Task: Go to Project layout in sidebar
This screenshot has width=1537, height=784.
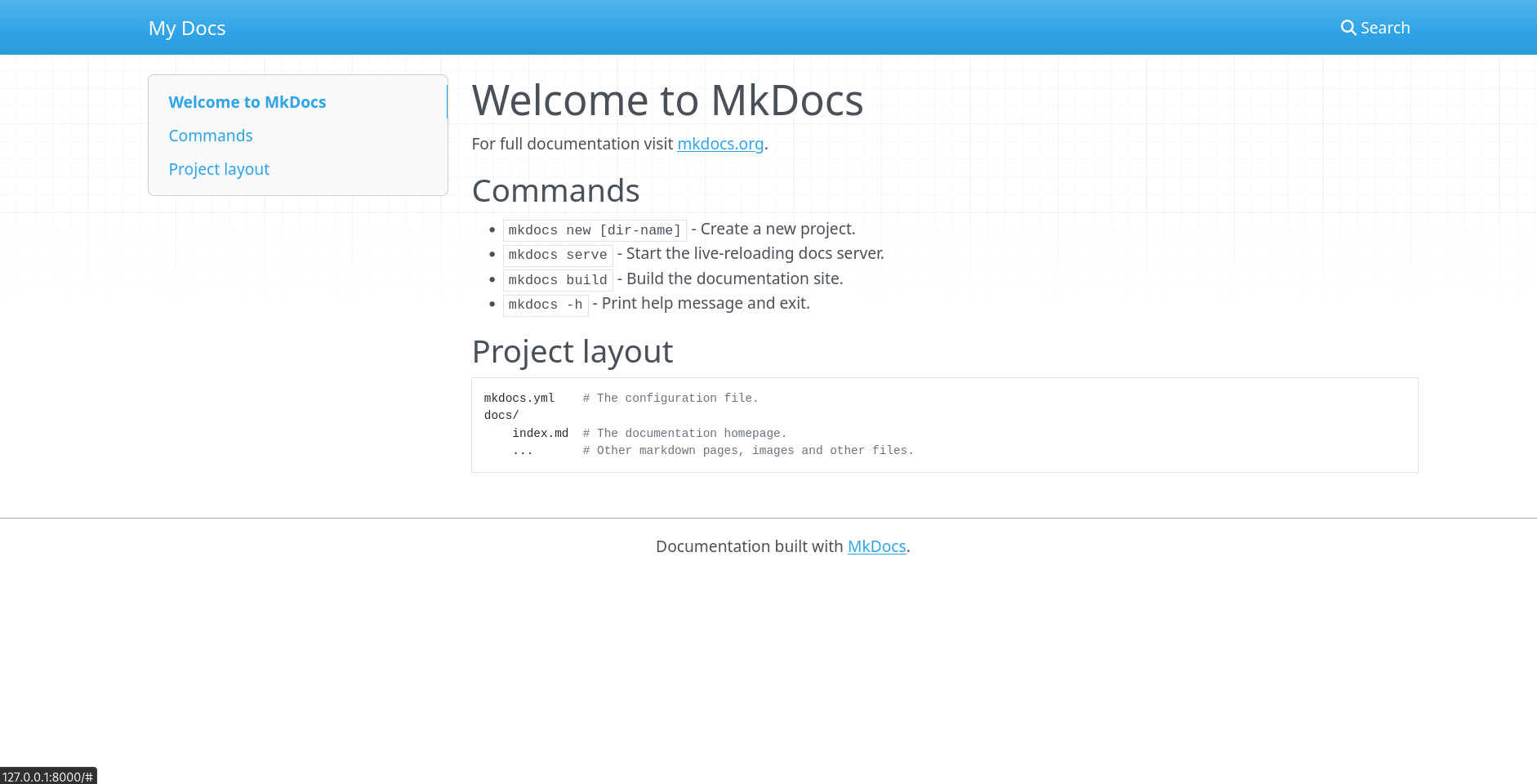Action: click(219, 169)
